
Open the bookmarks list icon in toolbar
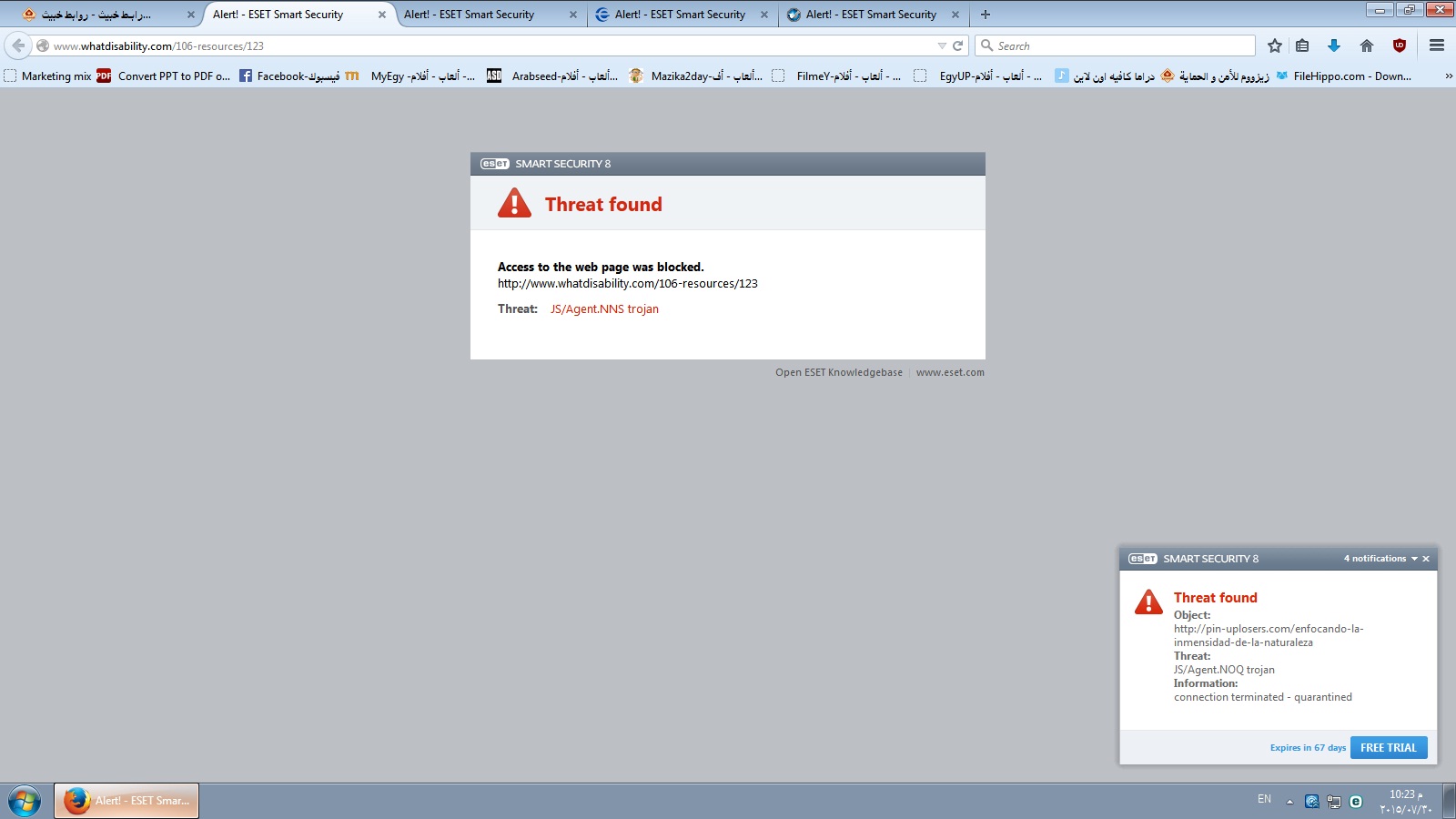pyautogui.click(x=1302, y=45)
